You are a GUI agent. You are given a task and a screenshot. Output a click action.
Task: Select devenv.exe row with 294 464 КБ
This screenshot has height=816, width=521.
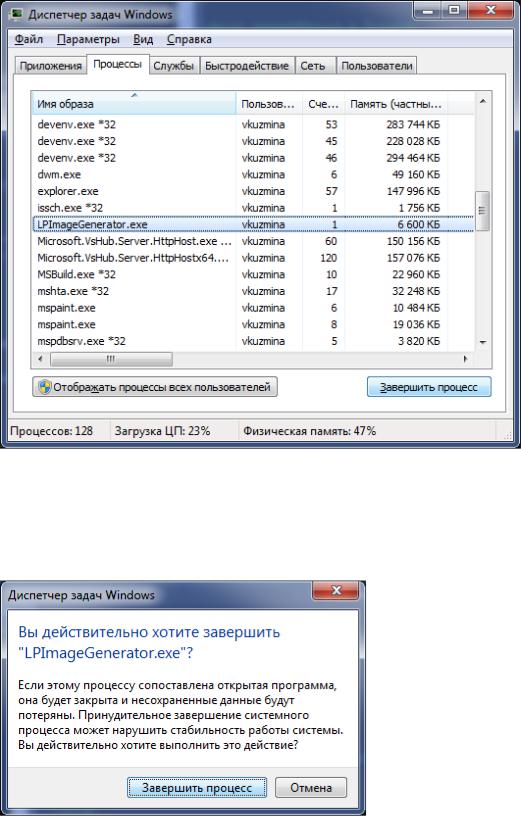[253, 158]
